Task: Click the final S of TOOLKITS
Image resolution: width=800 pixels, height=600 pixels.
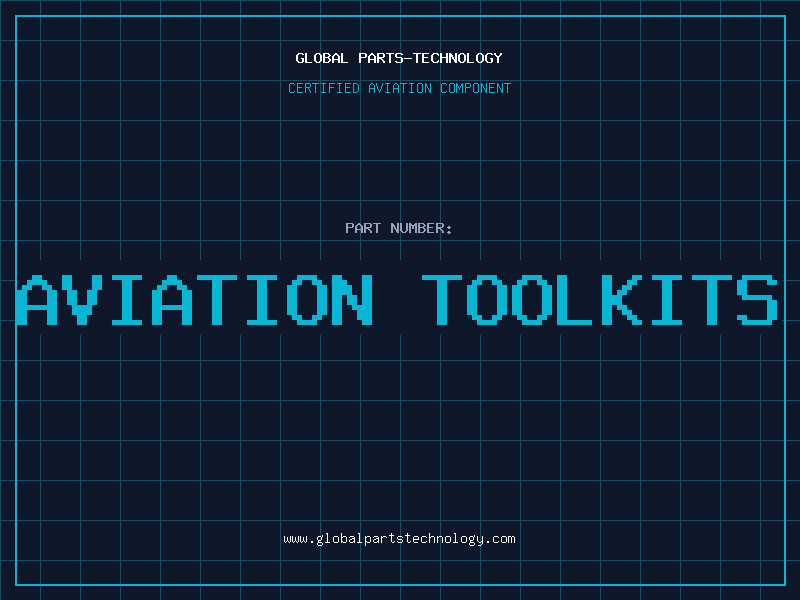Action: (x=757, y=300)
